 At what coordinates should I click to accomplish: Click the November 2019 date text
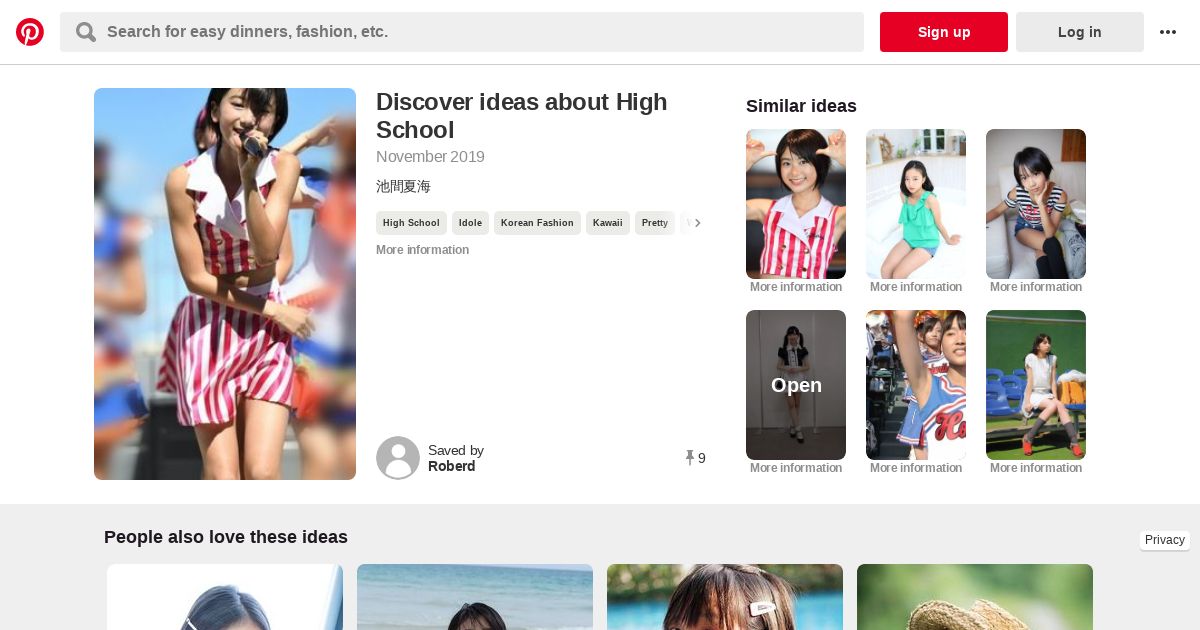click(430, 157)
